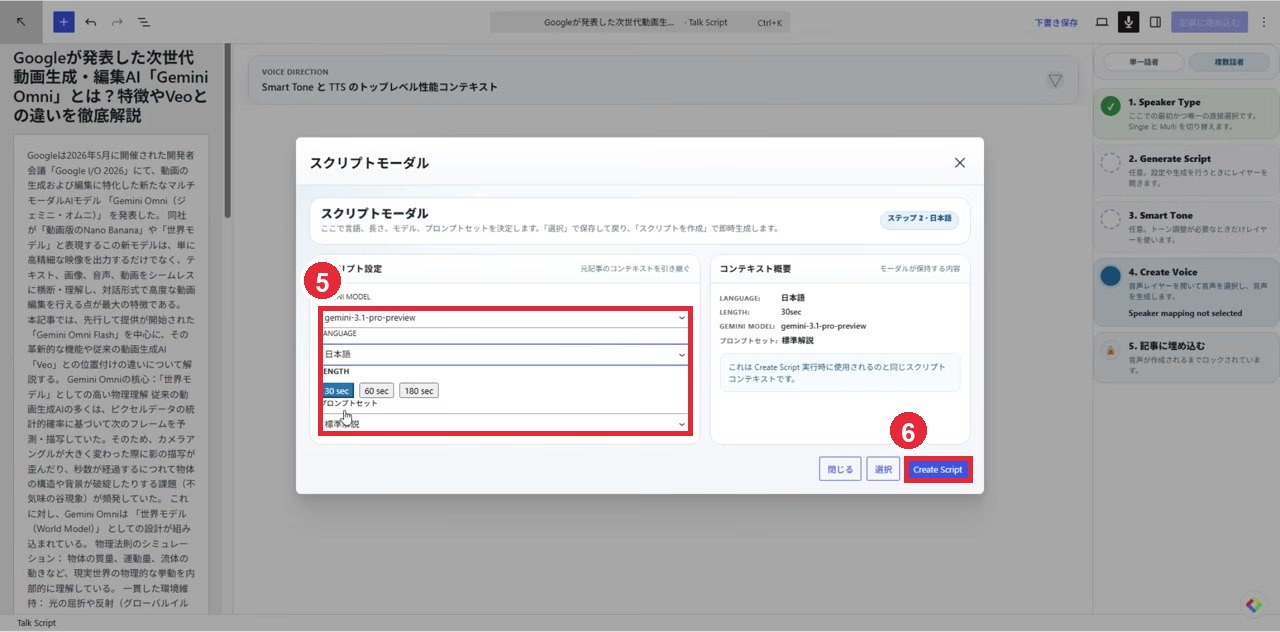Click the 記事に埋め込む button in top bar

pyautogui.click(x=1209, y=22)
